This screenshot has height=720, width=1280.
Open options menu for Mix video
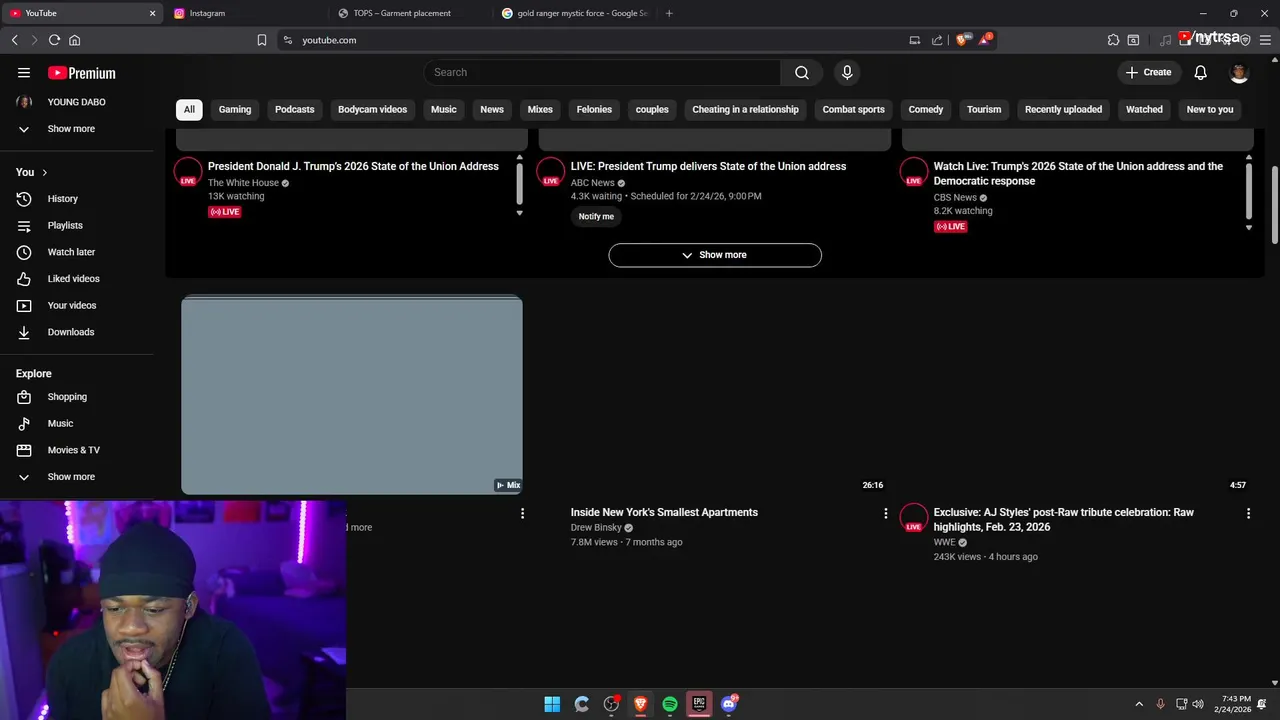click(522, 513)
